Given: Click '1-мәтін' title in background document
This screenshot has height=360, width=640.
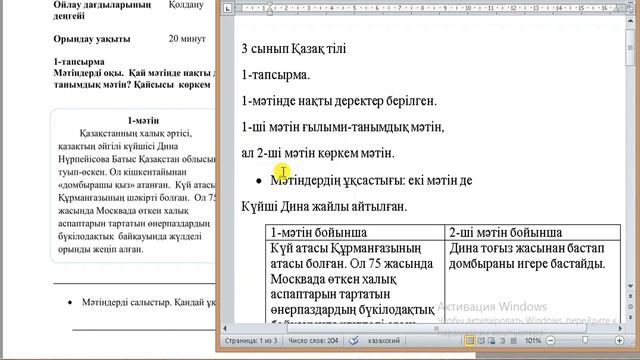Looking at the screenshot, I should pyautogui.click(x=143, y=121).
